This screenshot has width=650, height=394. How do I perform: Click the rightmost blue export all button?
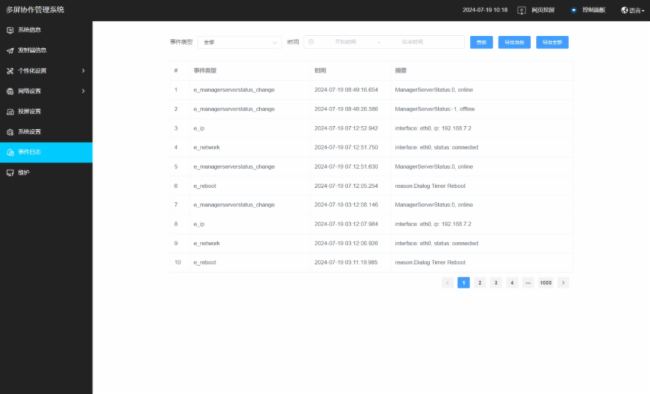pyautogui.click(x=552, y=42)
